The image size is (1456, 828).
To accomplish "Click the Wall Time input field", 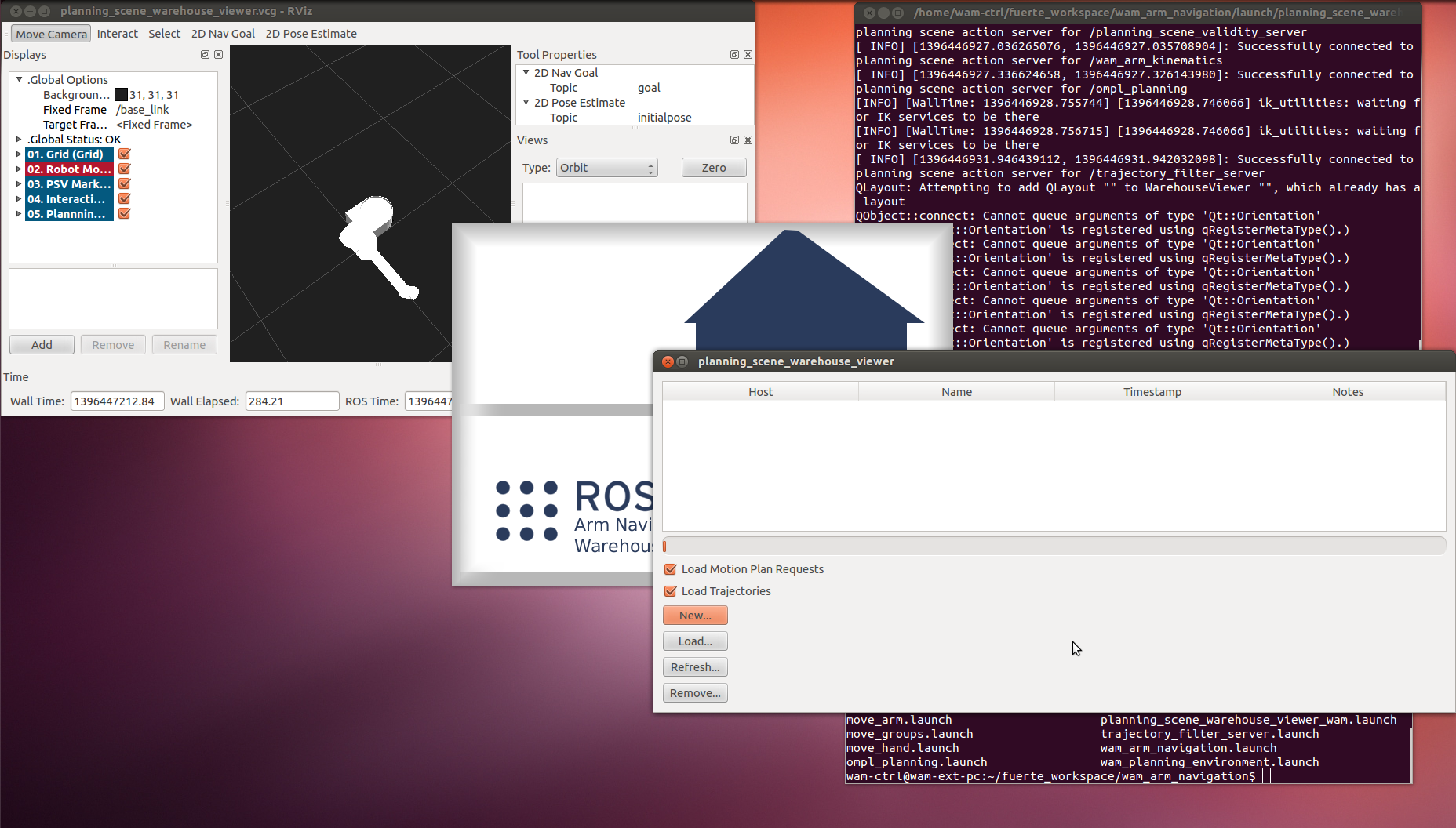I will click(x=117, y=401).
